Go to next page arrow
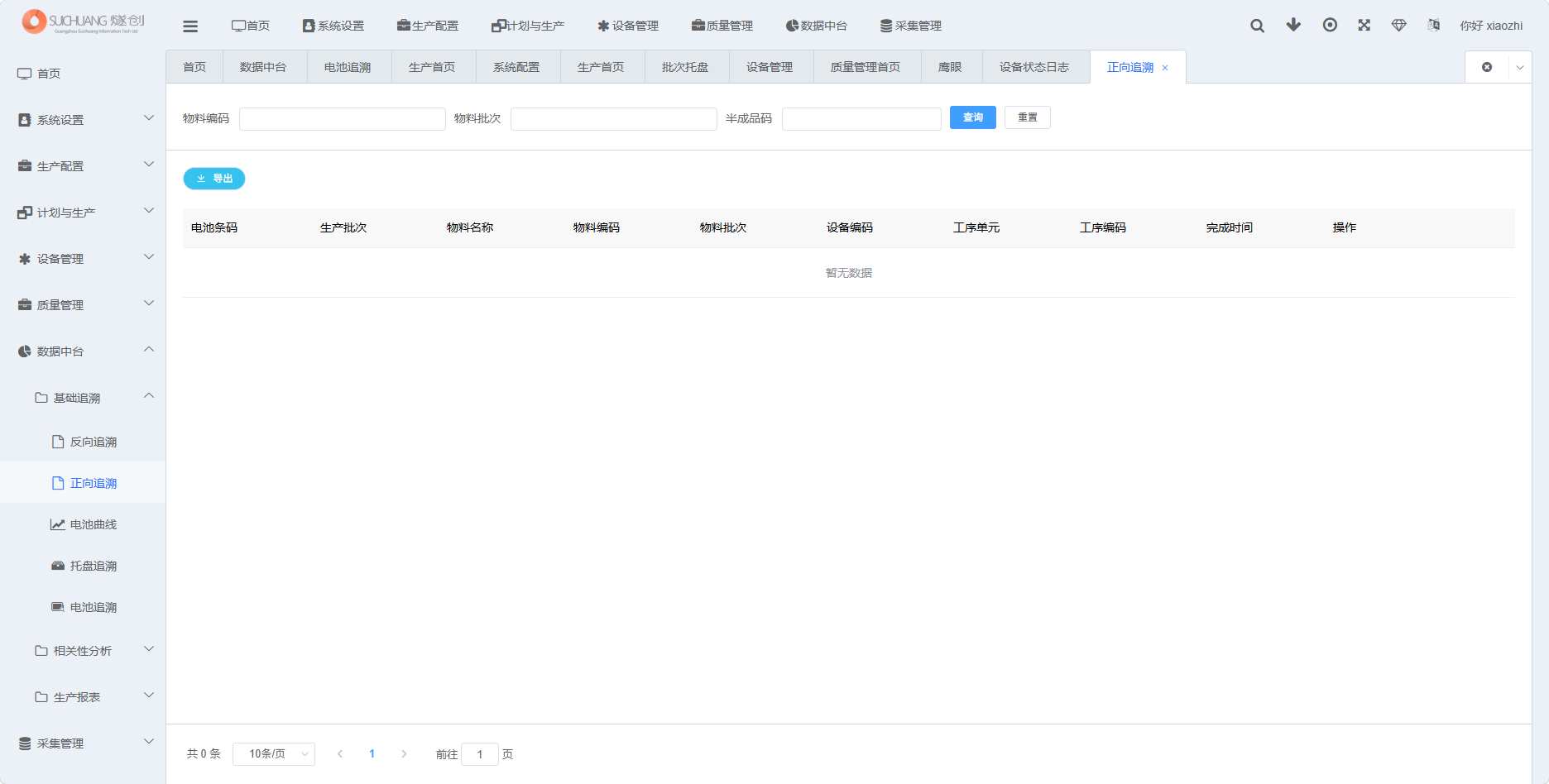This screenshot has height=784, width=1549. [404, 754]
